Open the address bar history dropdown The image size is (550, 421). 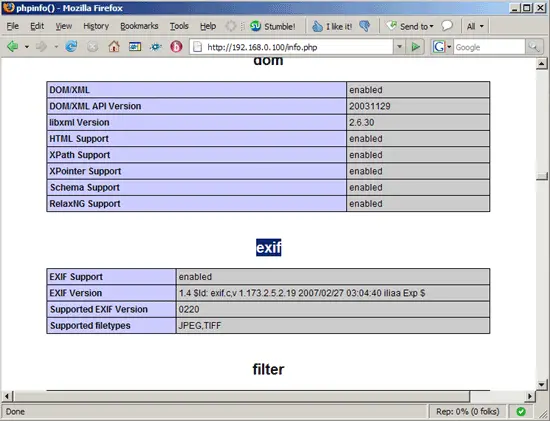point(399,47)
